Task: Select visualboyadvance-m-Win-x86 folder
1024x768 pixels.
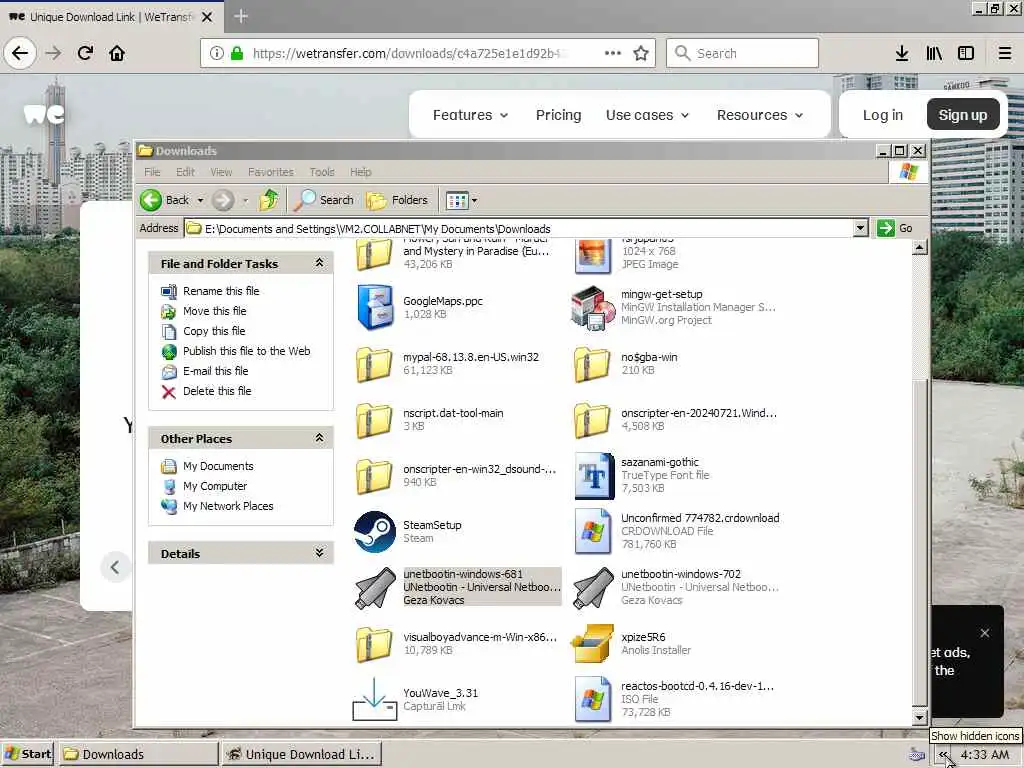Action: 374,644
